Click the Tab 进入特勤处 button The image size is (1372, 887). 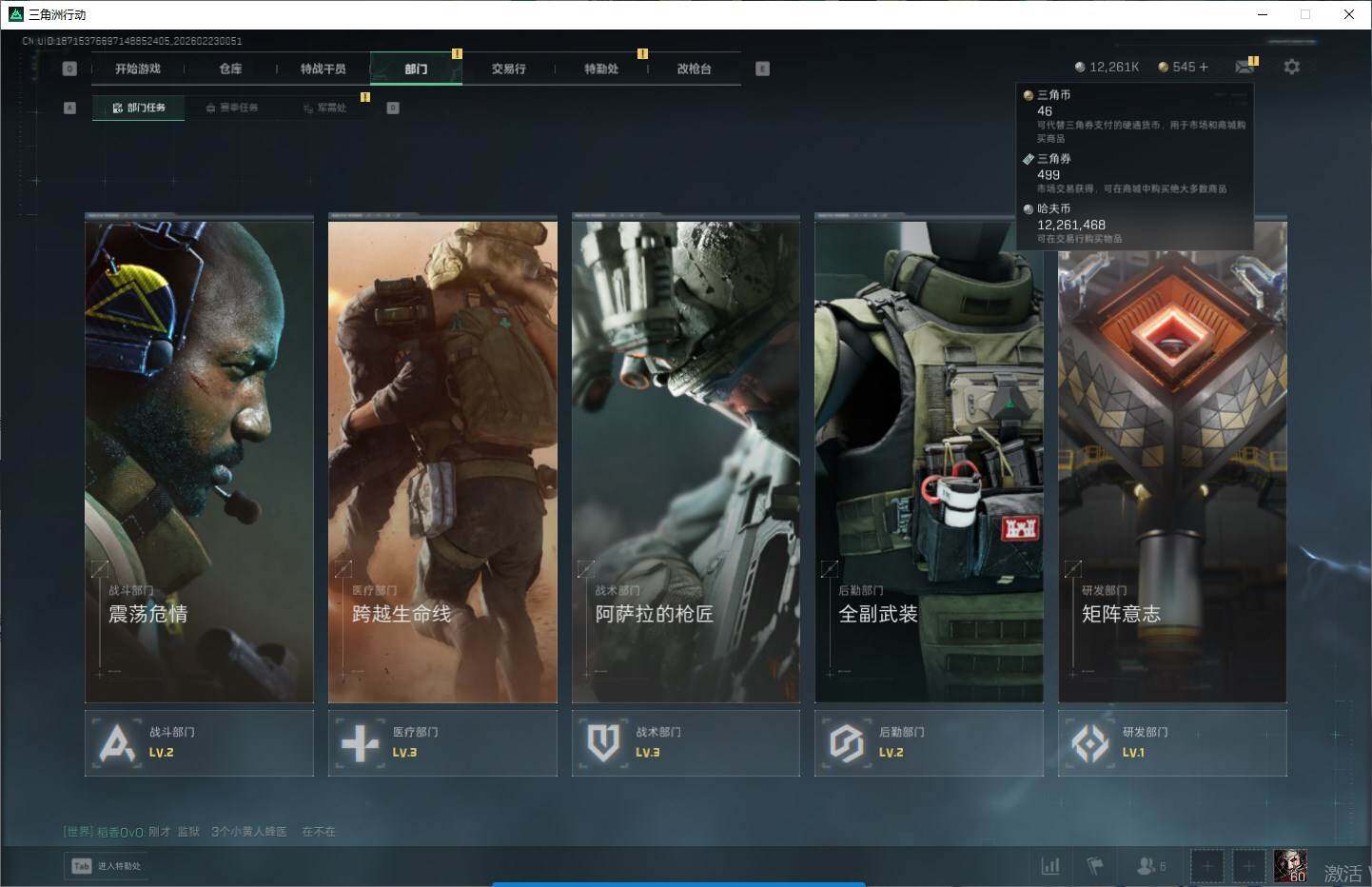coord(107,865)
